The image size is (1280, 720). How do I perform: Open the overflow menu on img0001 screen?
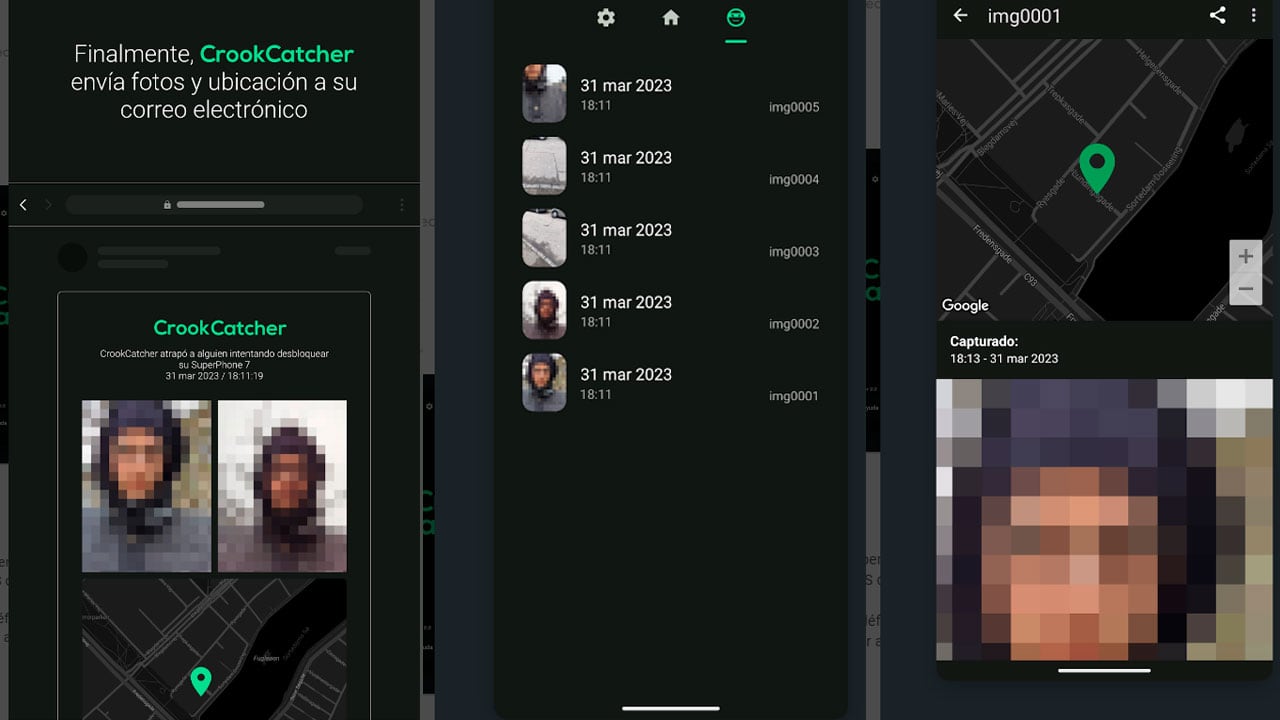tap(1254, 16)
